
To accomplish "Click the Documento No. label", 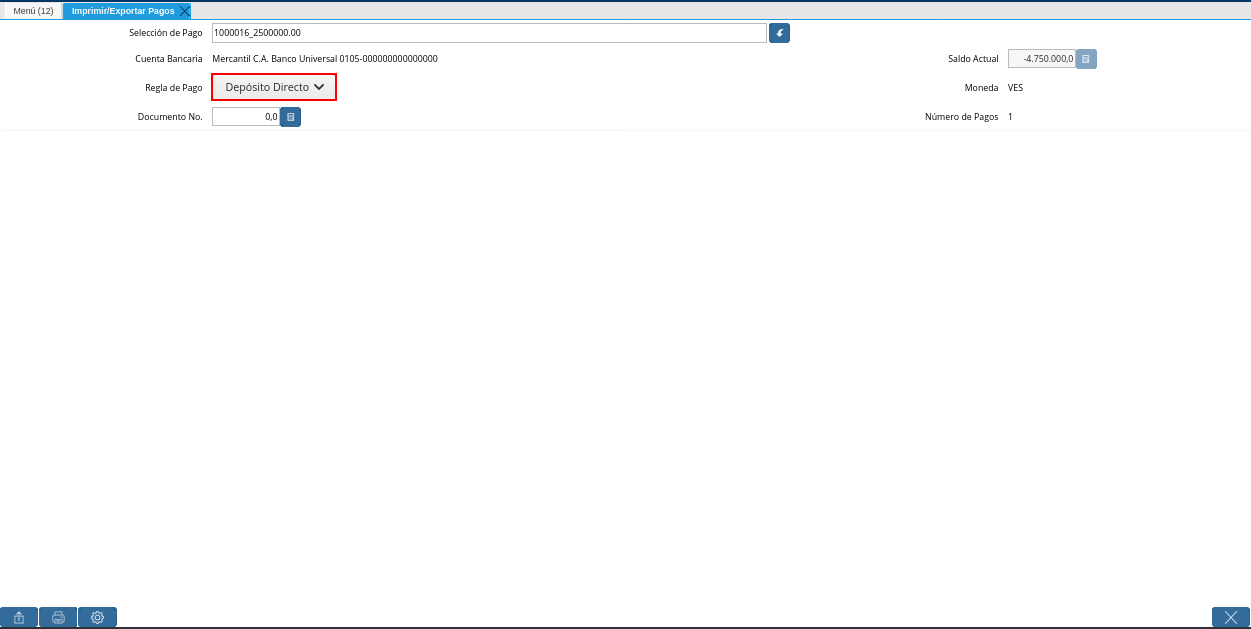I will tap(170, 117).
